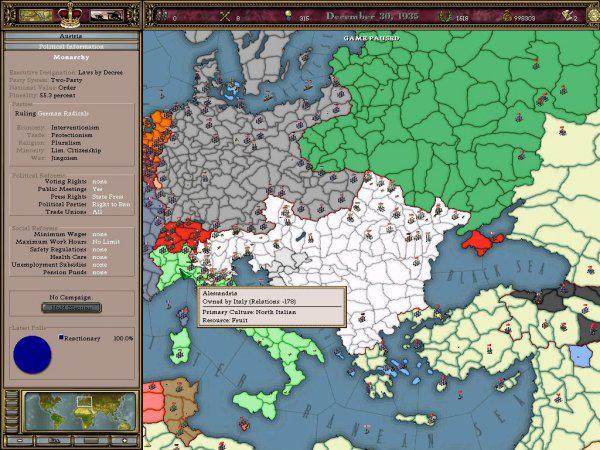Image resolution: width=600 pixels, height=450 pixels.
Task: Click the Resource: Fruit tooltip line
Action: (x=225, y=320)
